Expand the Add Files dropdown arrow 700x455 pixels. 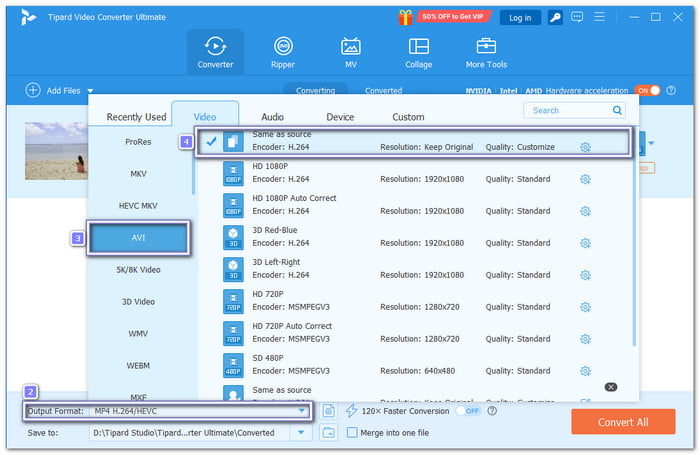click(90, 91)
